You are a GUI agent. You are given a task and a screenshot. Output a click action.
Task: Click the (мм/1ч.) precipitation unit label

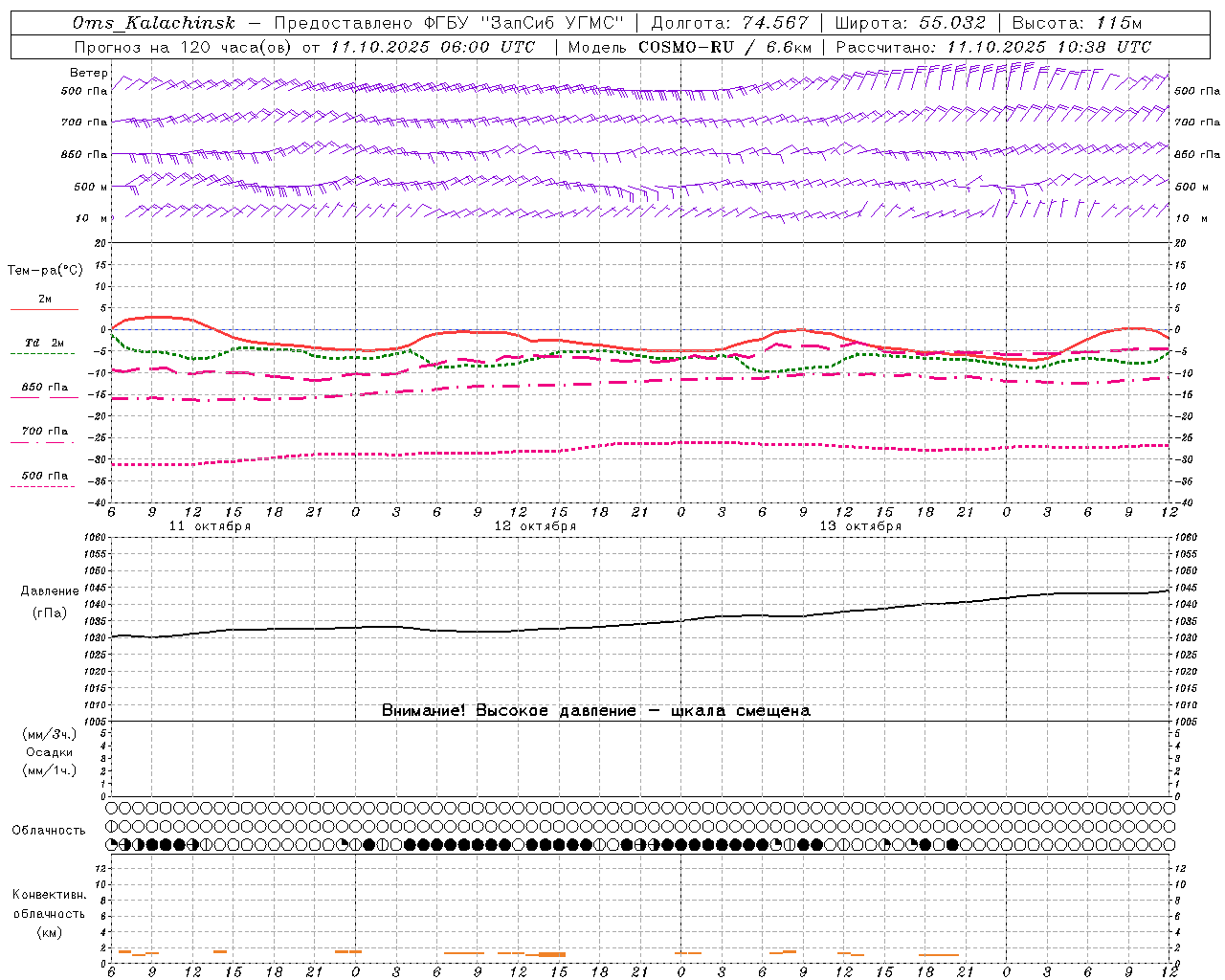(49, 770)
